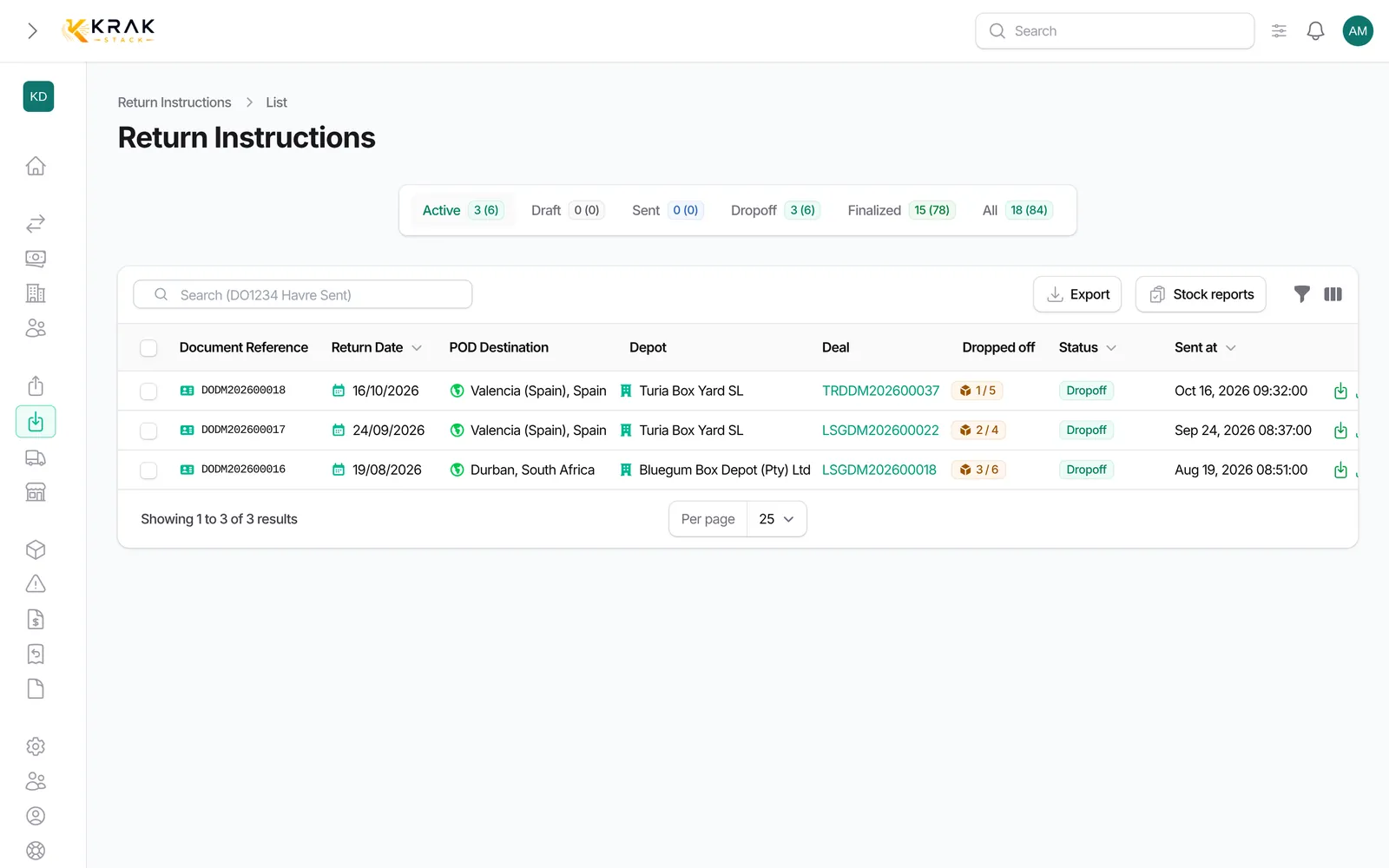Check the DODM202600016 row checkbox

[148, 470]
